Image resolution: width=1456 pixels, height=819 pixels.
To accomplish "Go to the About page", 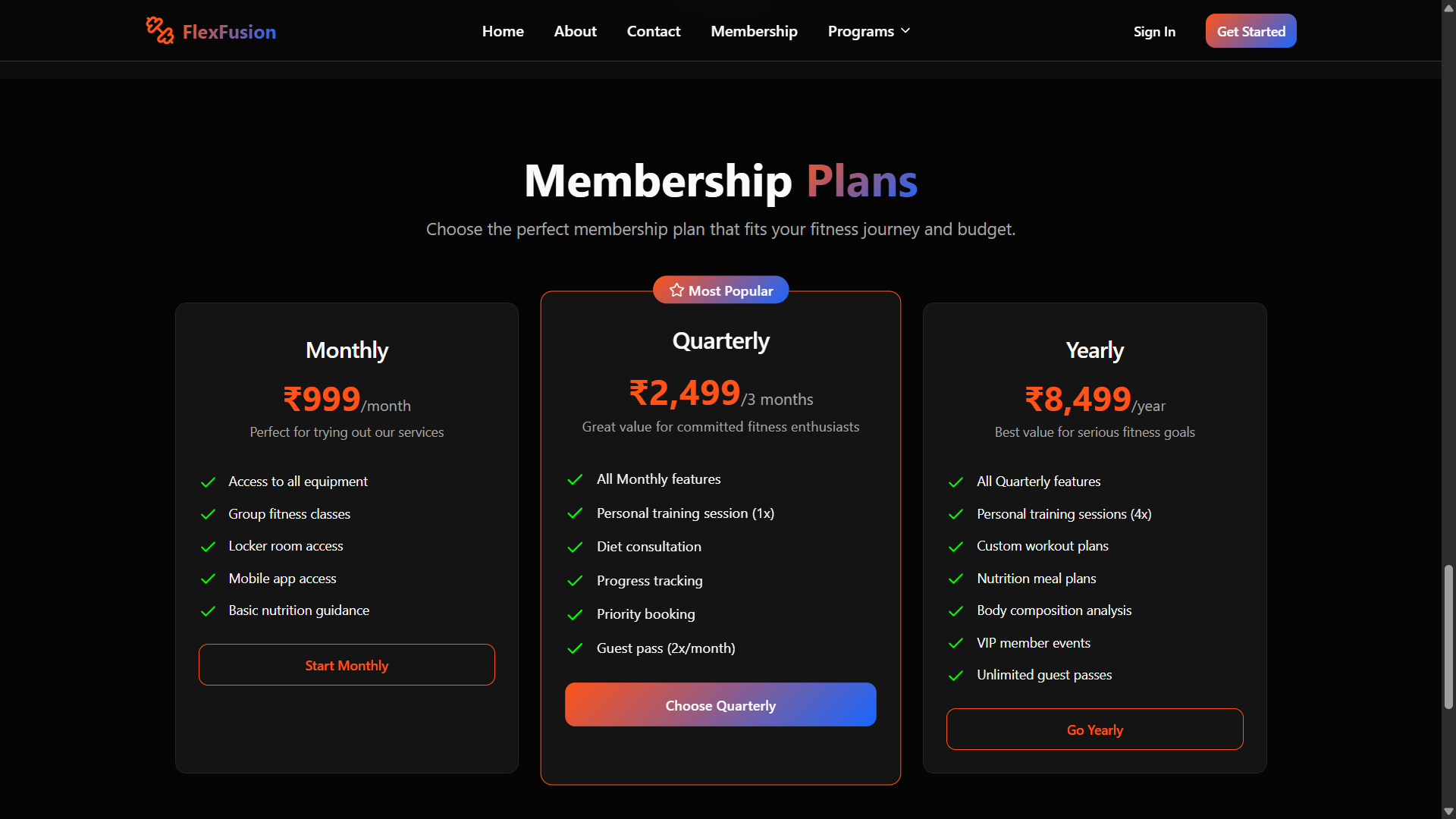I will click(575, 31).
